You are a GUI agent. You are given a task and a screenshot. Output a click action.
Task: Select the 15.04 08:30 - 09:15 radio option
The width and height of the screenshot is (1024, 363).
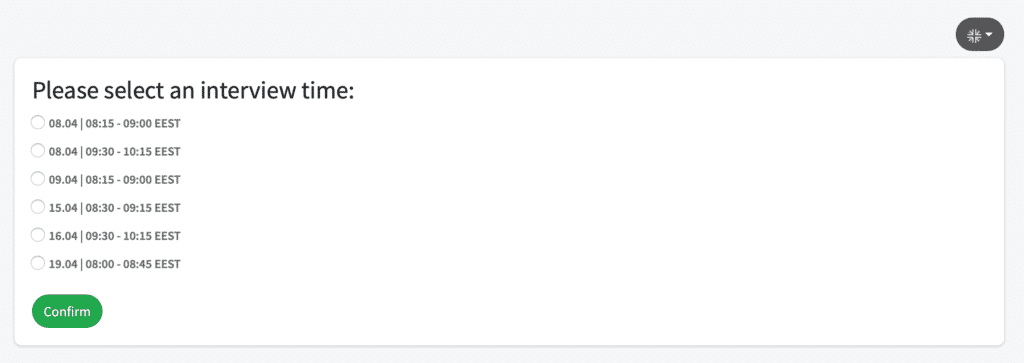pos(38,206)
